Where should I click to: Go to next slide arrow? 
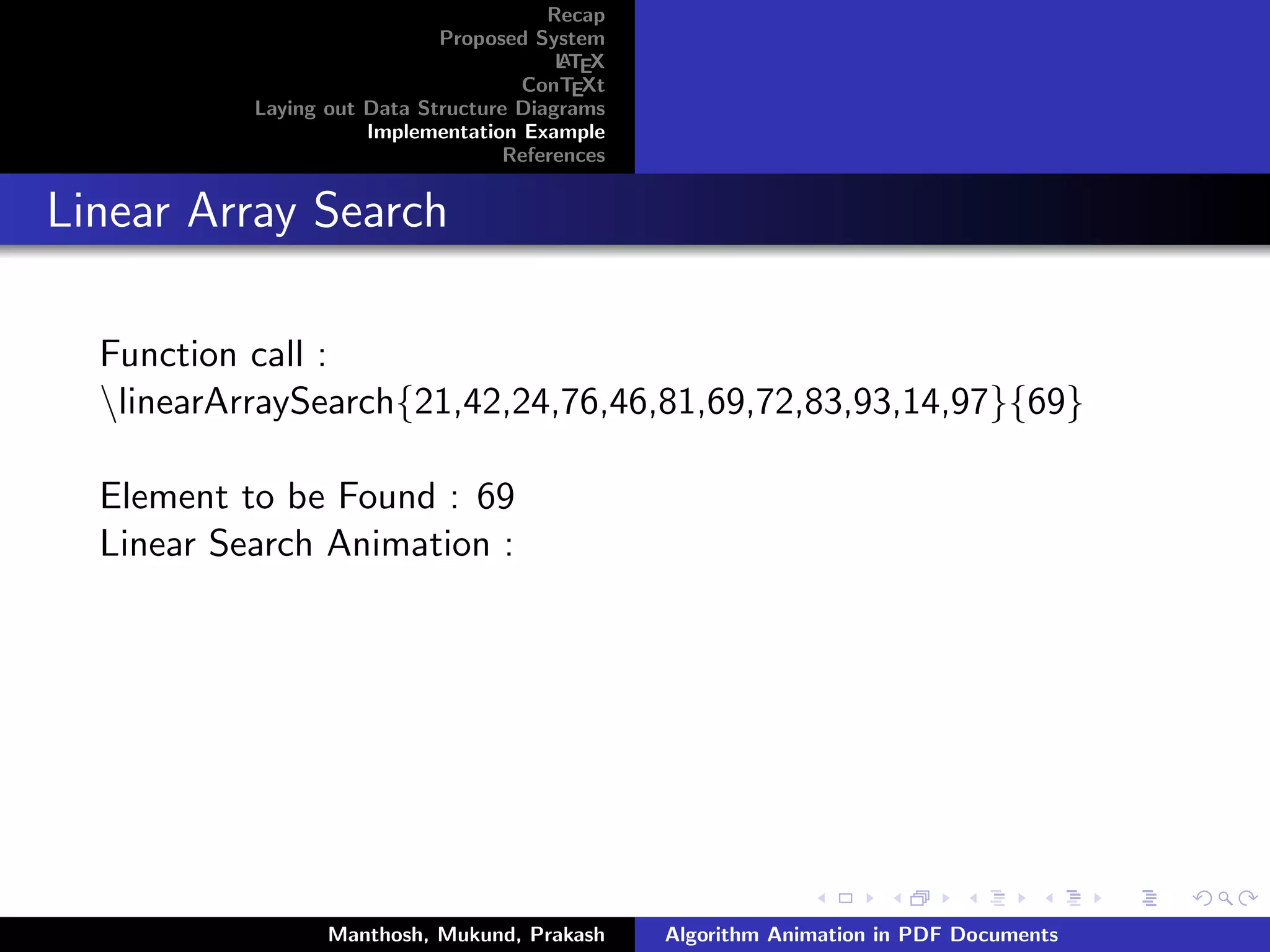point(870,898)
